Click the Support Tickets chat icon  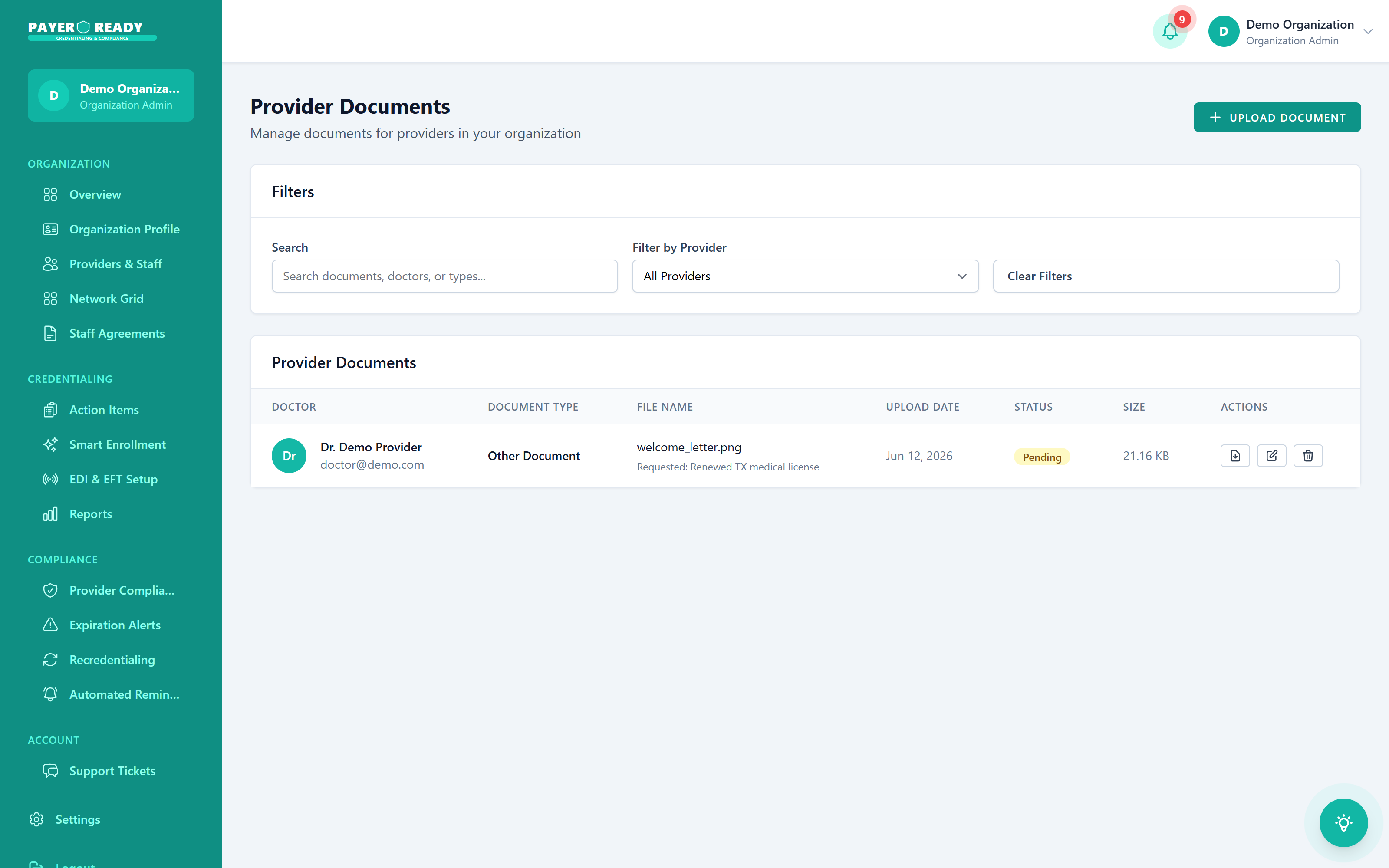50,770
